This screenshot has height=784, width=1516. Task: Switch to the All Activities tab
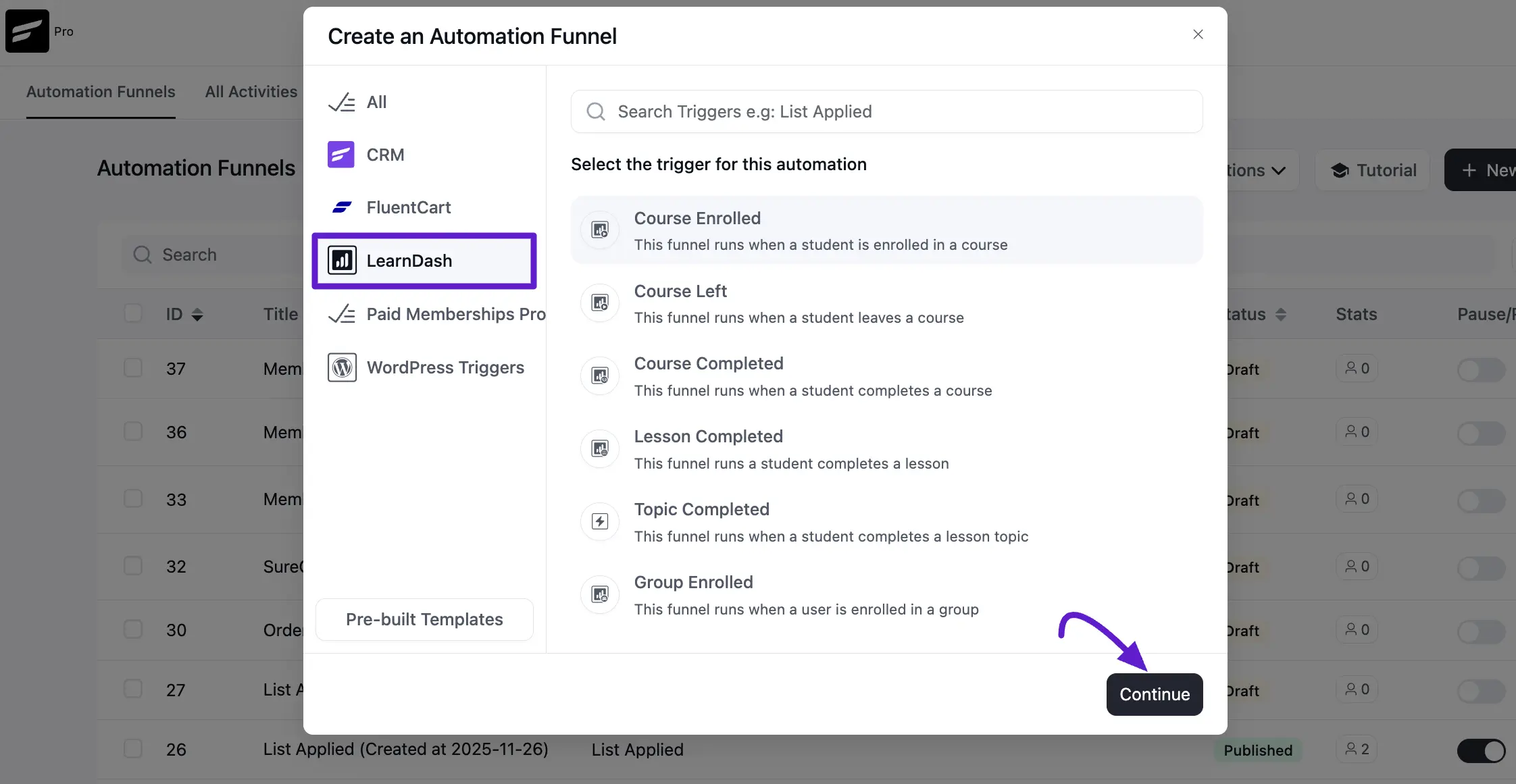[x=251, y=92]
